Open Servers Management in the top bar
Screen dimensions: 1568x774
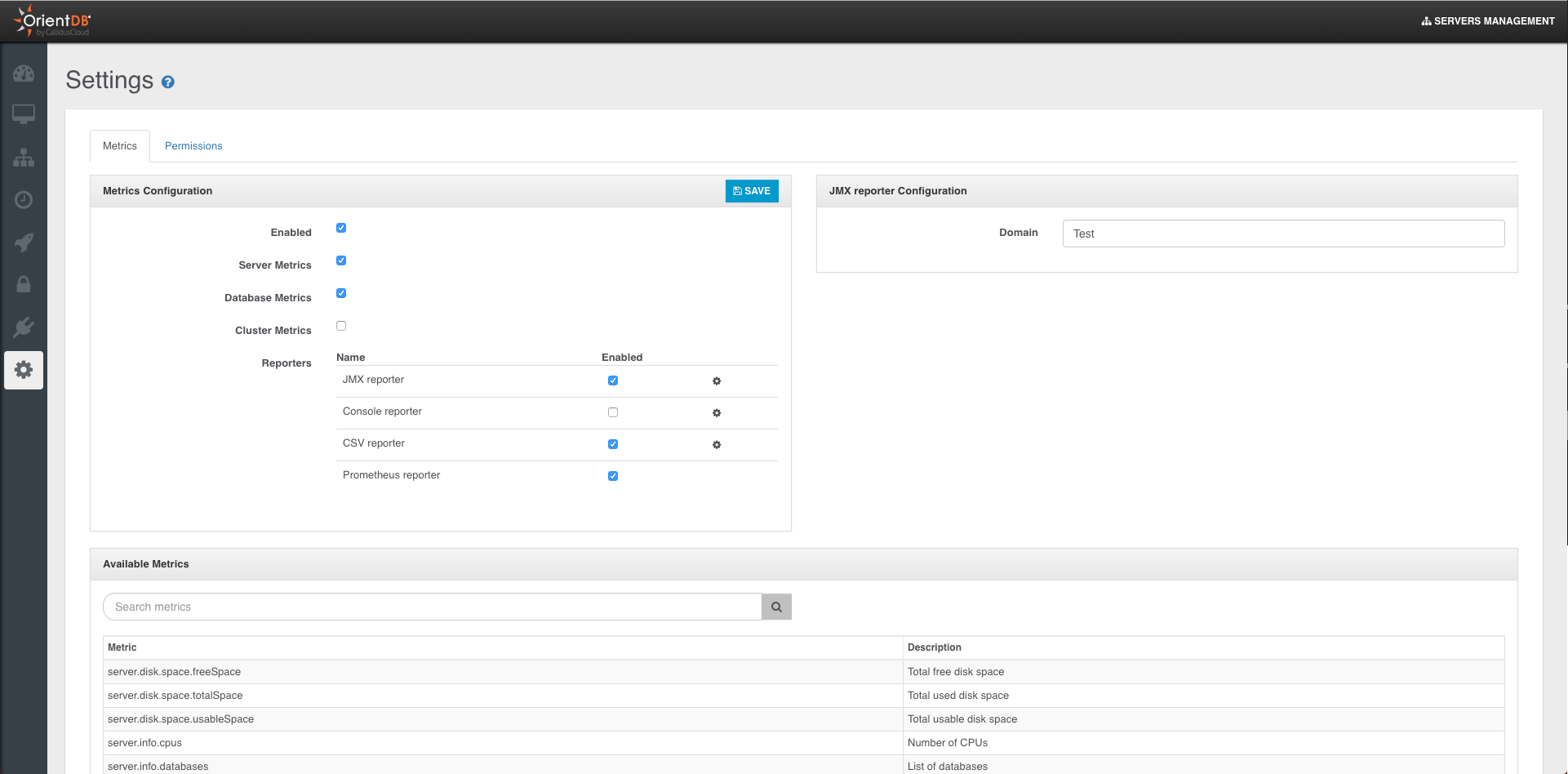point(1488,21)
